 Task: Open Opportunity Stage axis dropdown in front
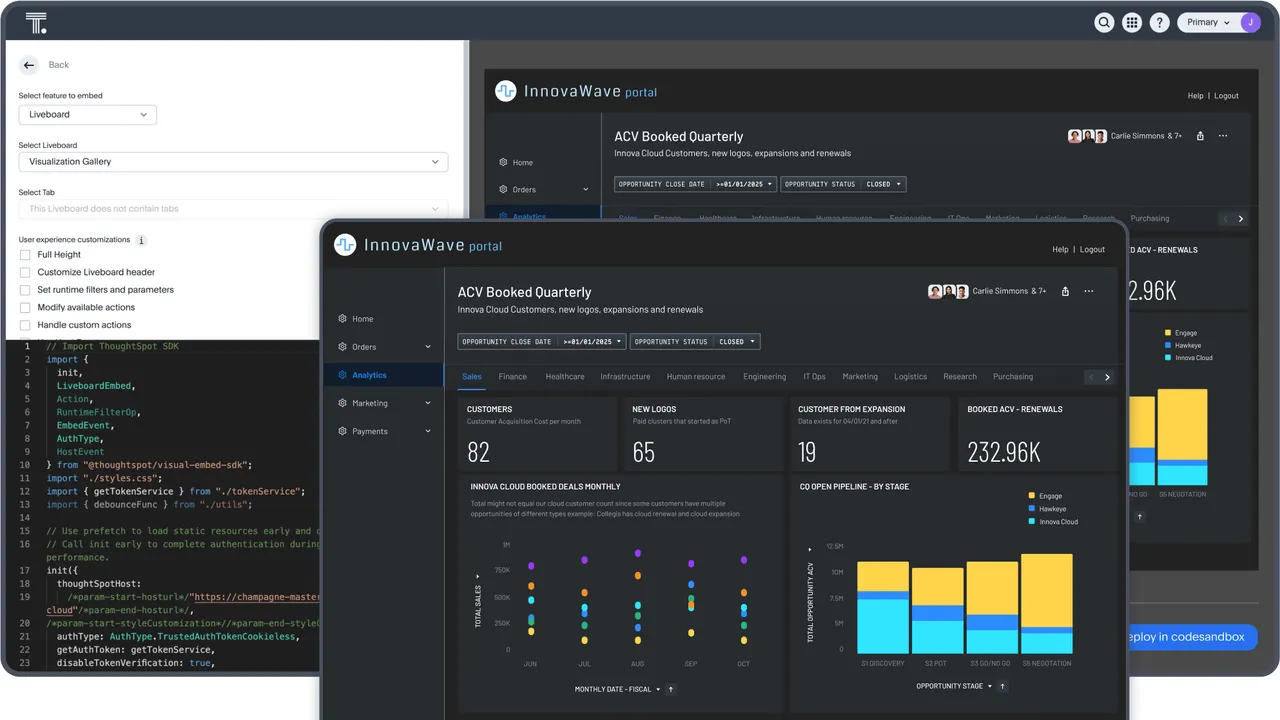pos(954,686)
